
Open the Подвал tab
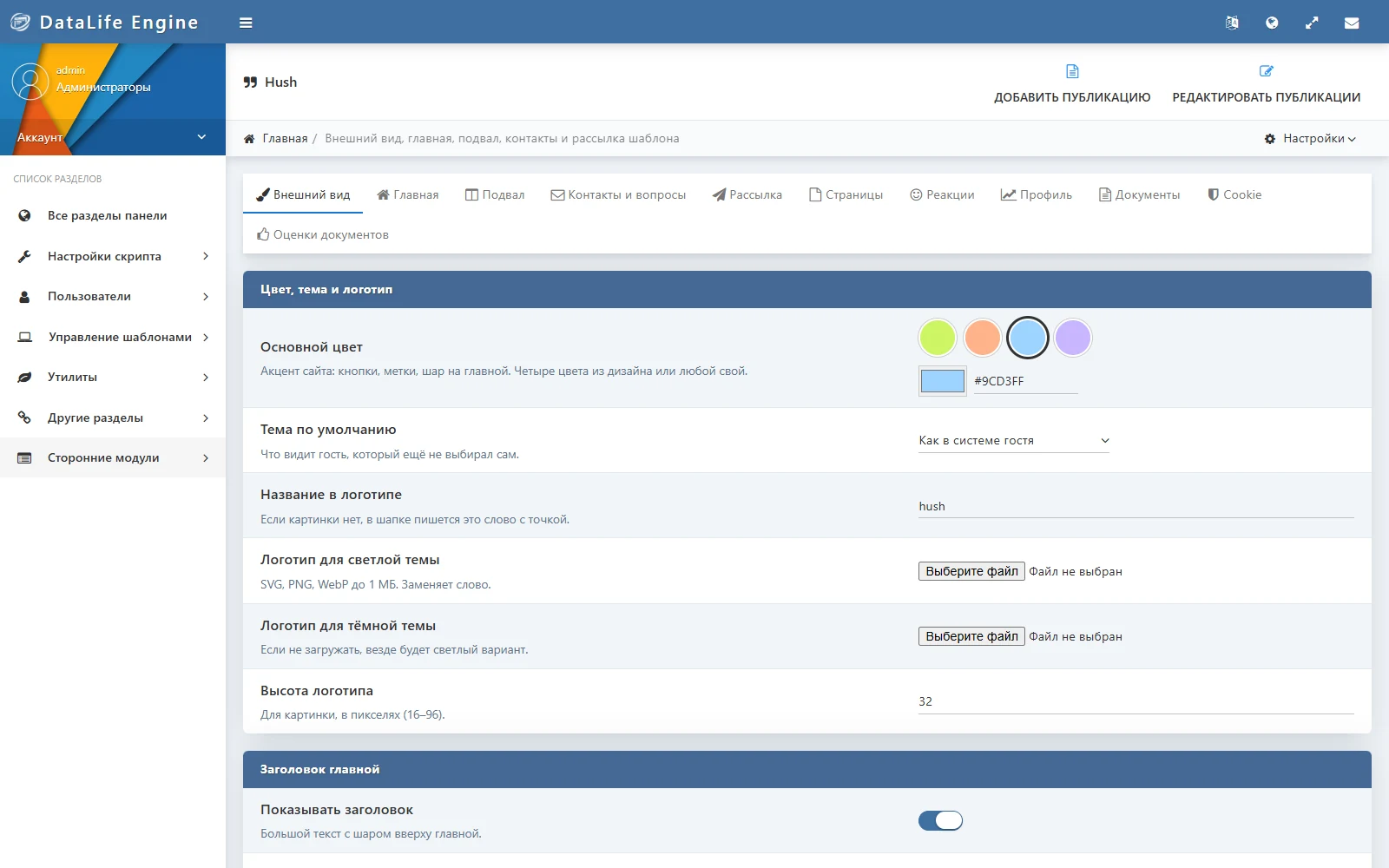[495, 194]
